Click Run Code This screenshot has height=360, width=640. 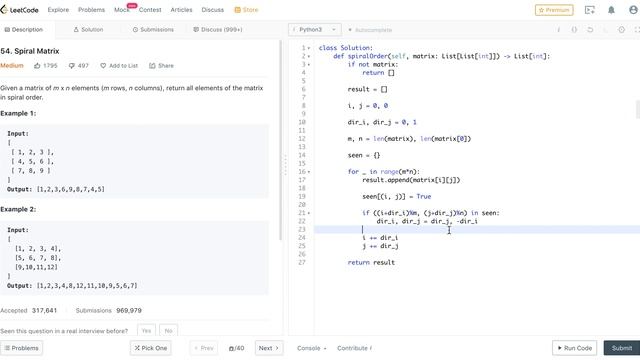[x=574, y=348]
